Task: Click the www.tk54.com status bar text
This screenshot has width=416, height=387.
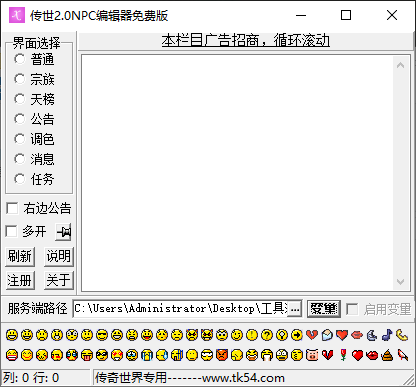Action: 243,378
